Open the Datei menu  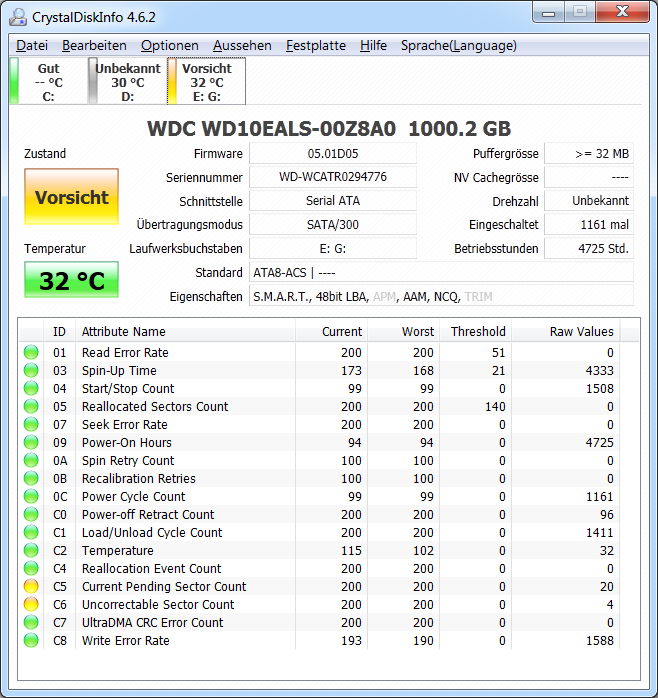(x=32, y=45)
